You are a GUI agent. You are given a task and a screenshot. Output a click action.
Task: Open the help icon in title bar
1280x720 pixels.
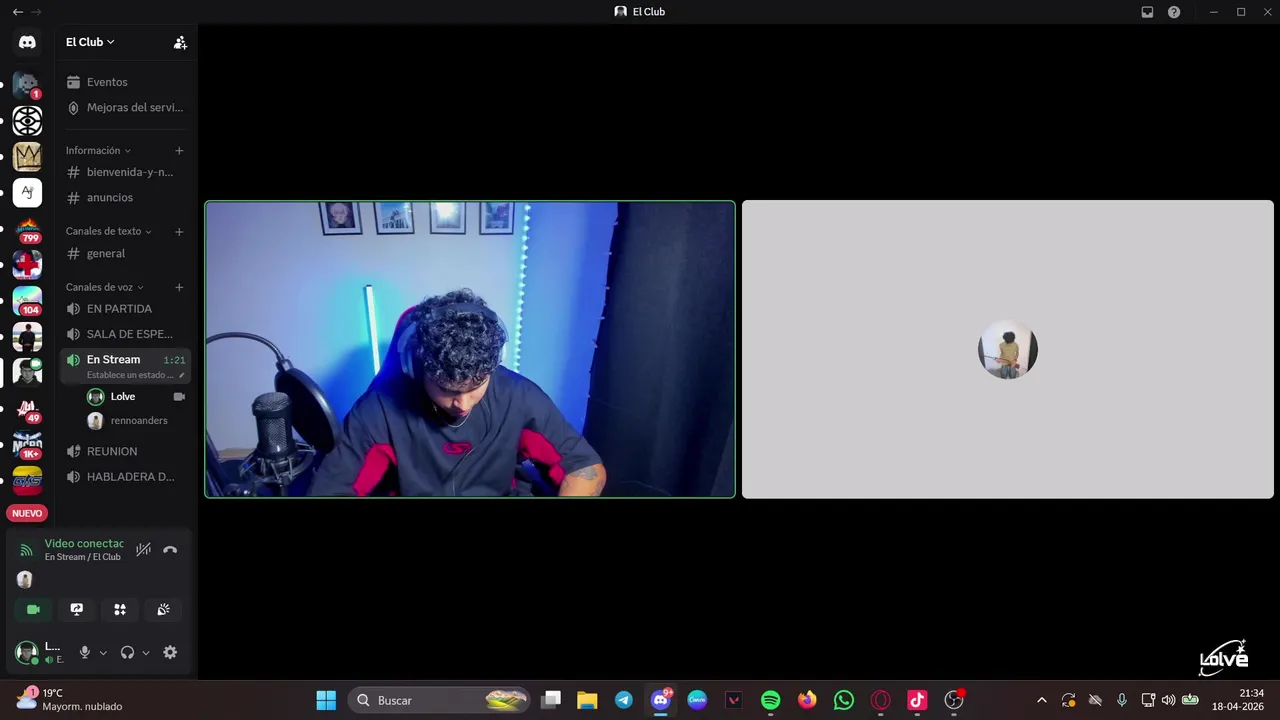pyautogui.click(x=1174, y=12)
